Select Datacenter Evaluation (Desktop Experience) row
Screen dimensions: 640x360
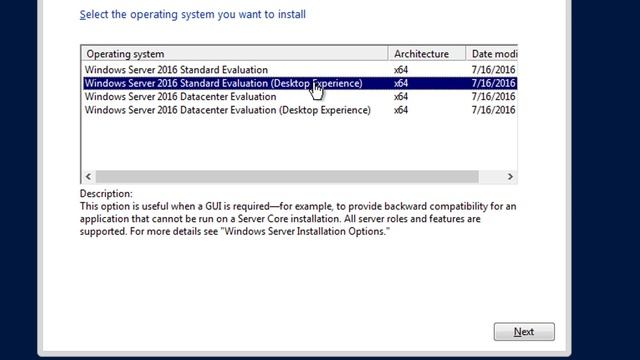tap(300, 110)
